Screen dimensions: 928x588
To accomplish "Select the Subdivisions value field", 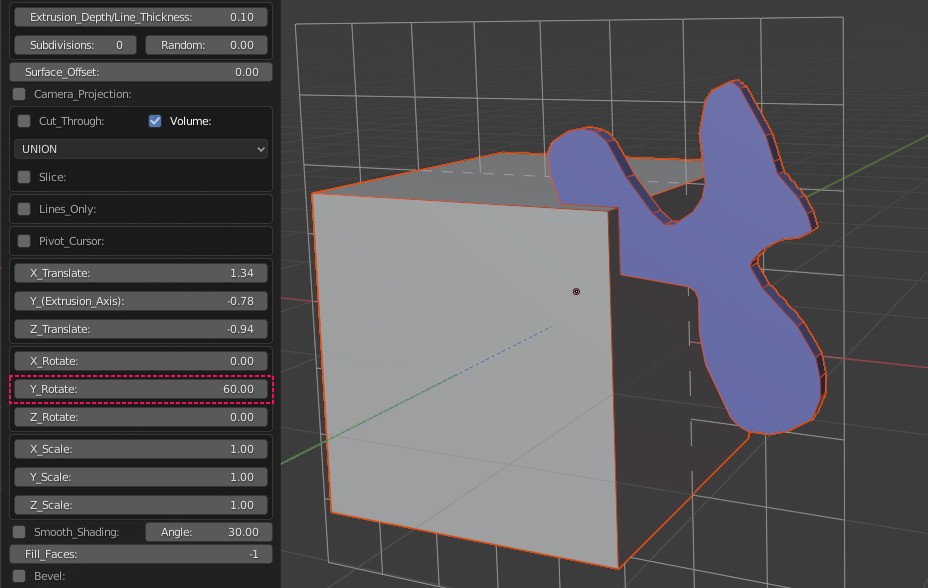I will 76,45.
